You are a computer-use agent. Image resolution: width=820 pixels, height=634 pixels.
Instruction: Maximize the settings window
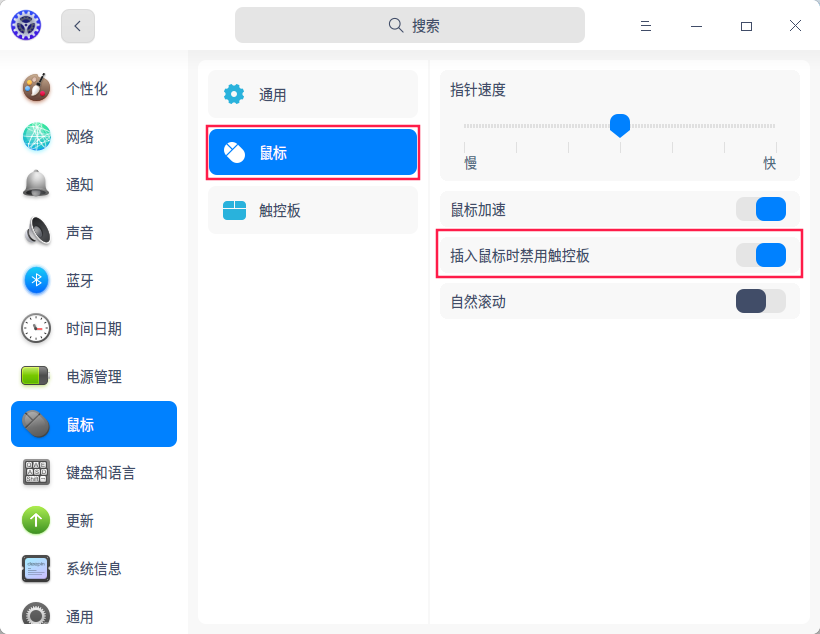point(746,26)
